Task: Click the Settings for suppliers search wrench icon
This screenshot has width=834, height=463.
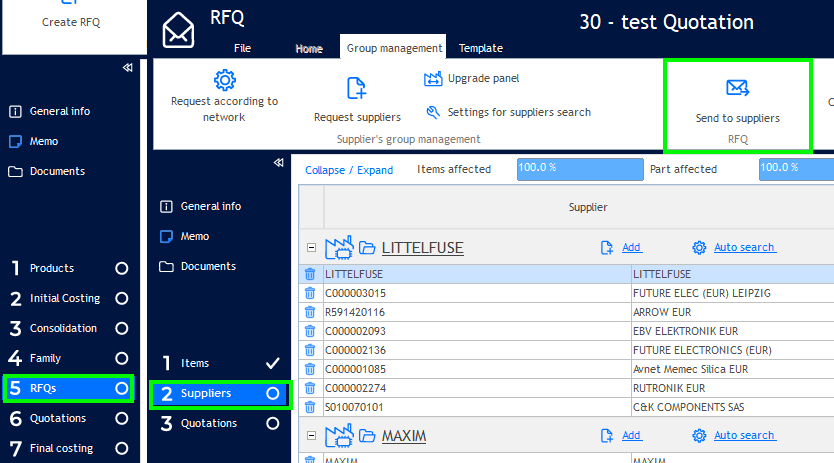Action: (433, 112)
